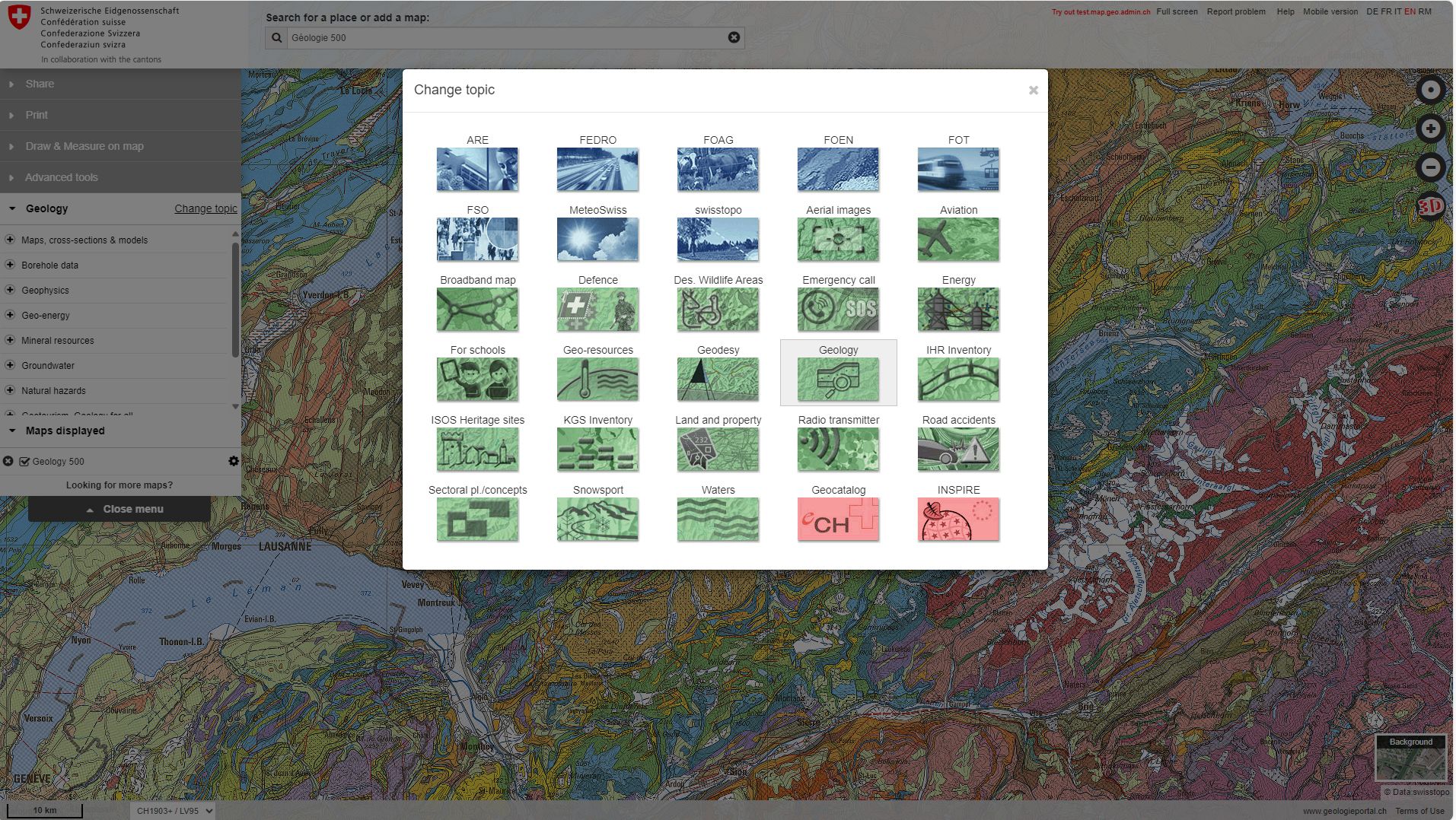This screenshot has width=1456, height=820.
Task: Uncheck the Geology 500 layer checkbox
Action: (x=24, y=462)
